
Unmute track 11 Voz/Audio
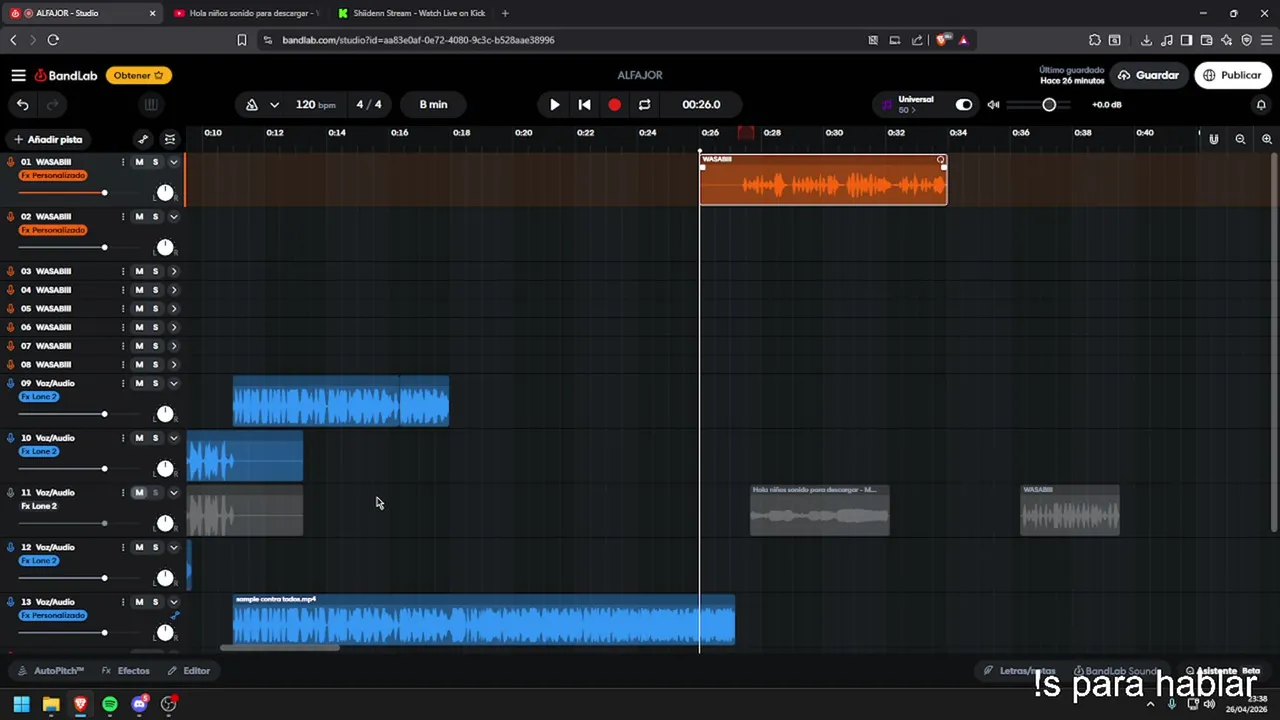pyautogui.click(x=139, y=492)
